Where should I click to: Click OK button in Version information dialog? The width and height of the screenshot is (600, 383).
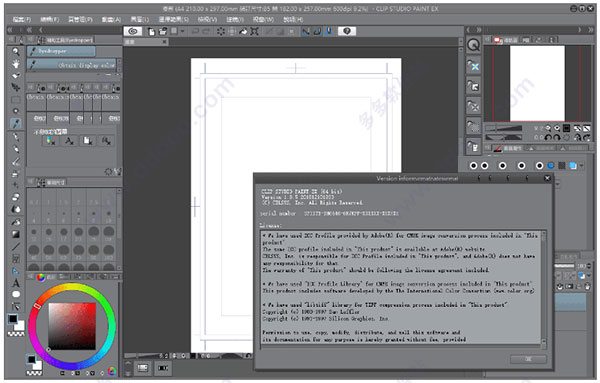pos(528,359)
